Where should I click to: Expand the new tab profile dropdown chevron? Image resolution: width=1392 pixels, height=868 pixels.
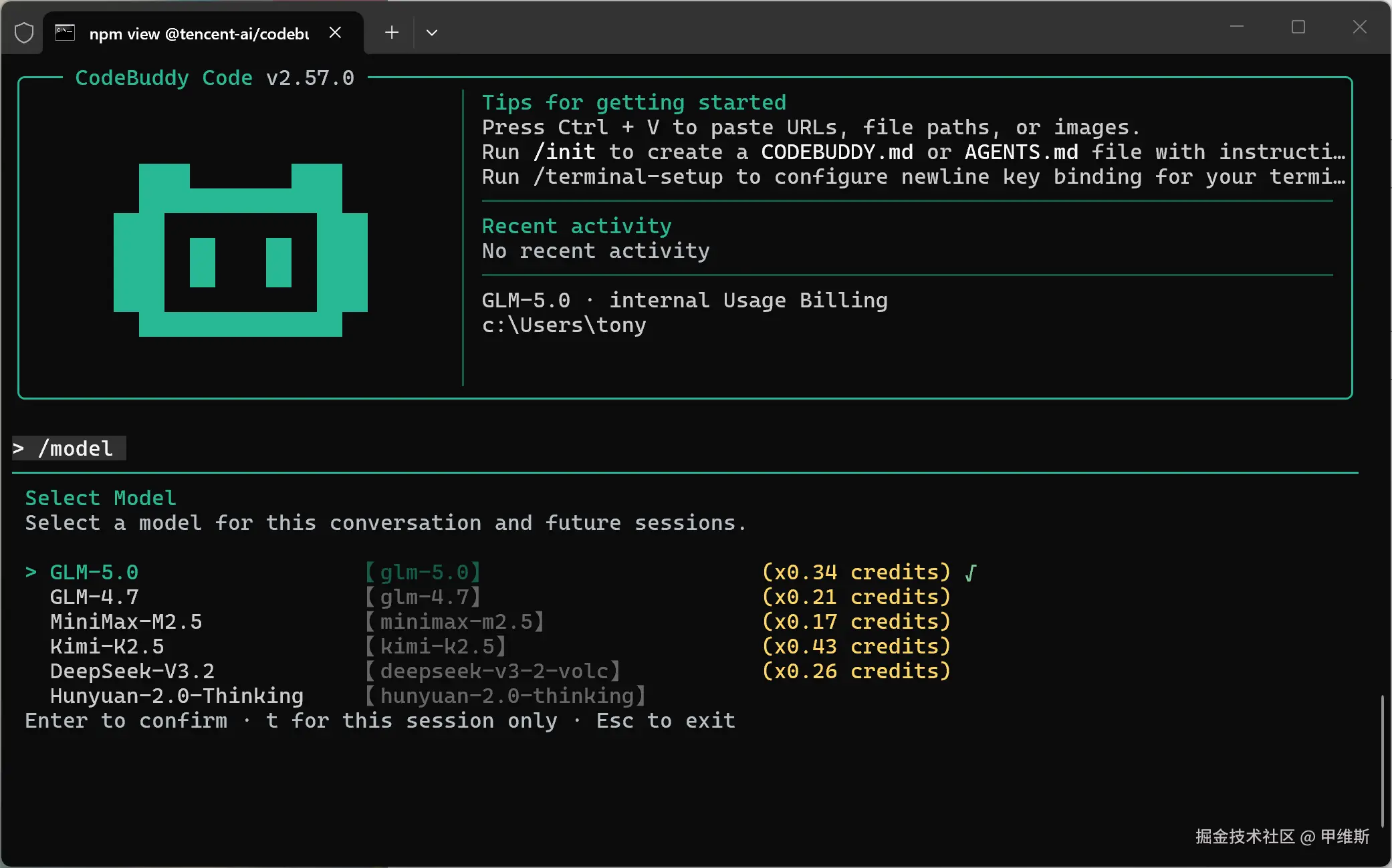tap(432, 32)
